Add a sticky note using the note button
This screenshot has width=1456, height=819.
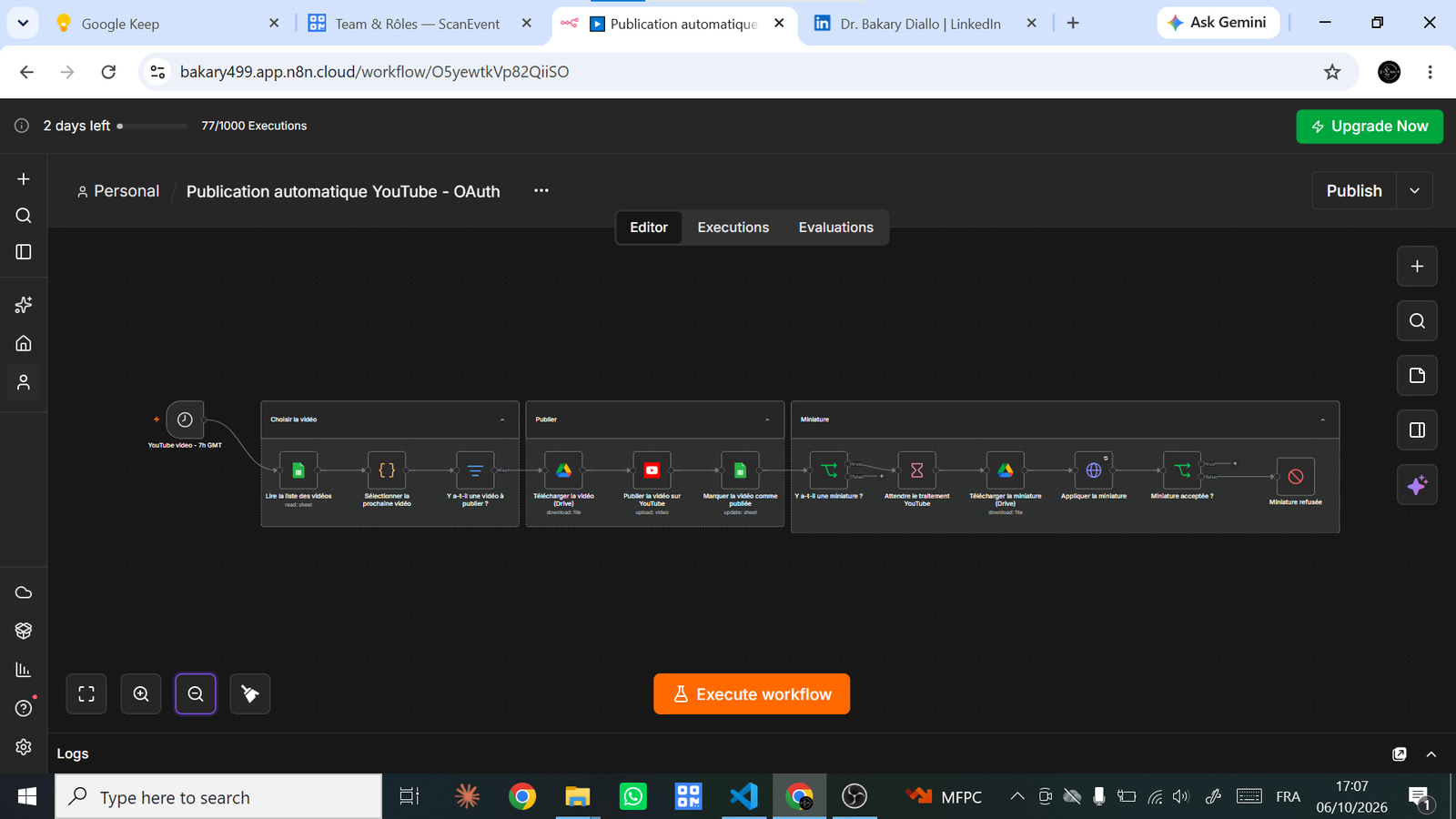1417,376
